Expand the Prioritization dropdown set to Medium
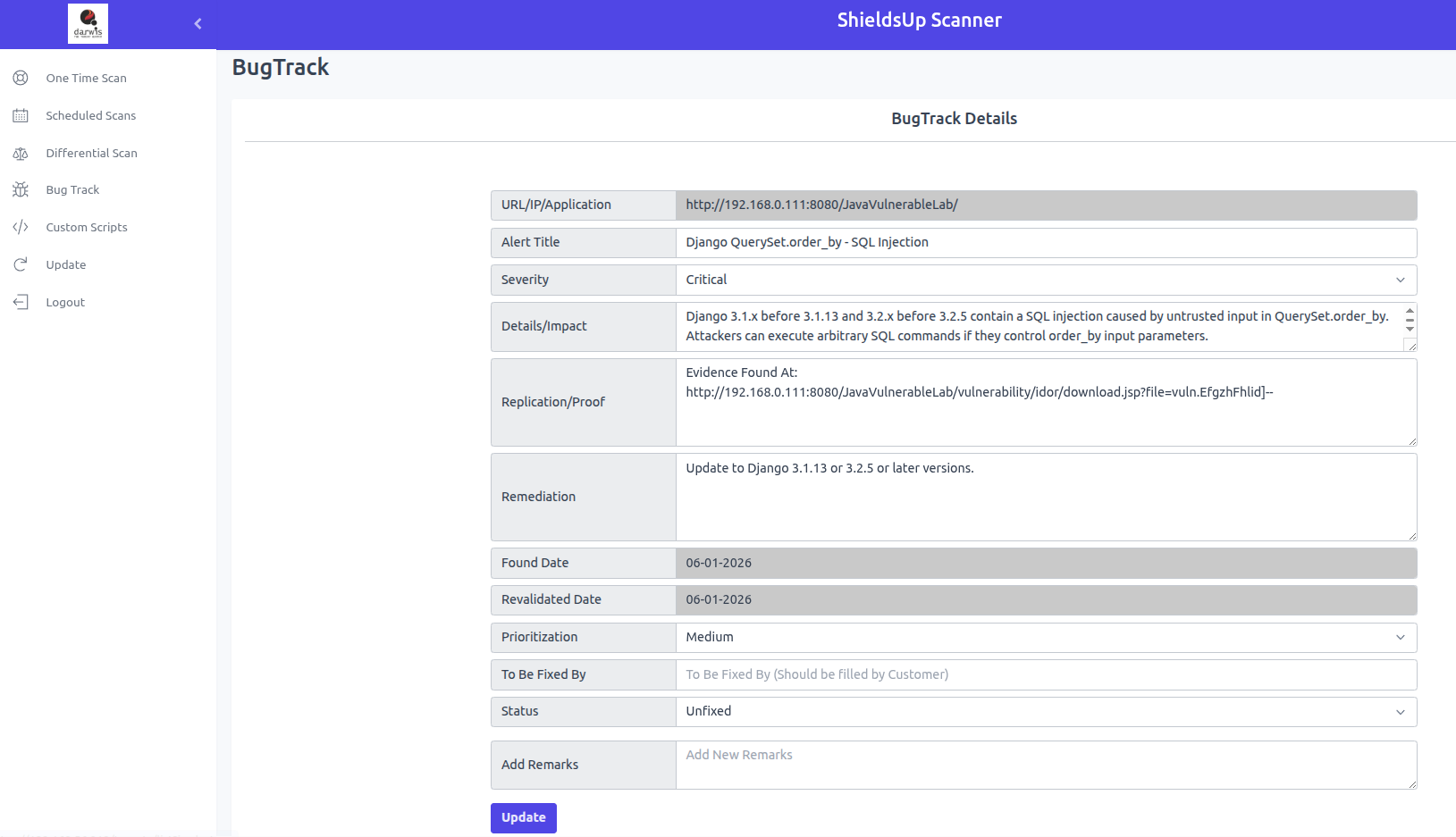 coord(1046,637)
